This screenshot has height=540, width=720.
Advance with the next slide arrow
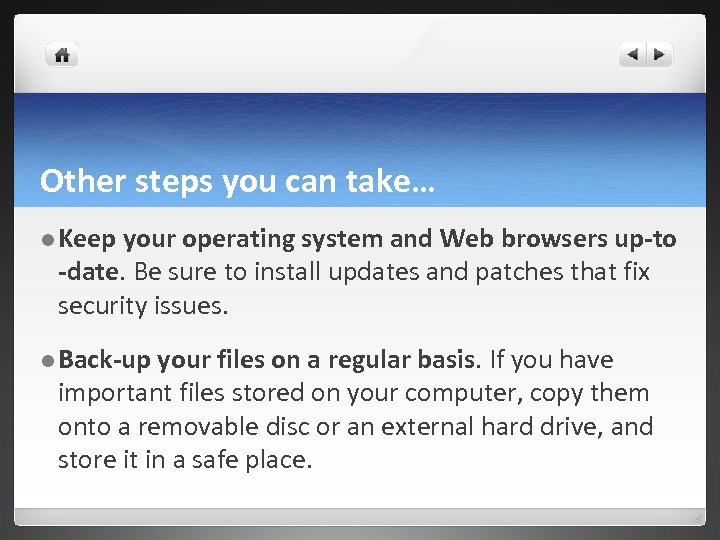coord(661,55)
